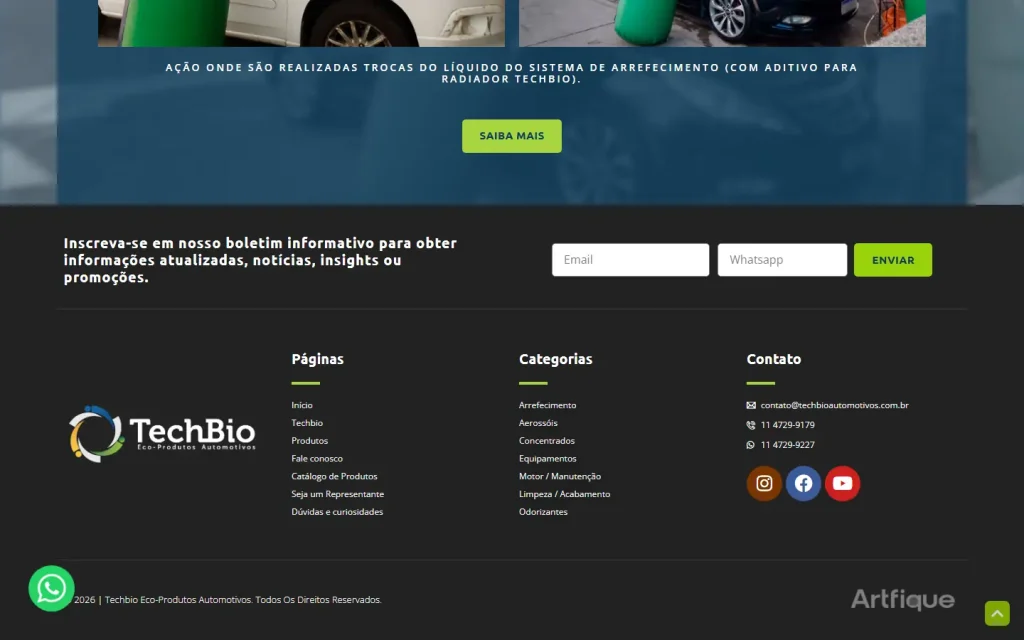Click the floating WhatsApp chat icon

pos(52,588)
